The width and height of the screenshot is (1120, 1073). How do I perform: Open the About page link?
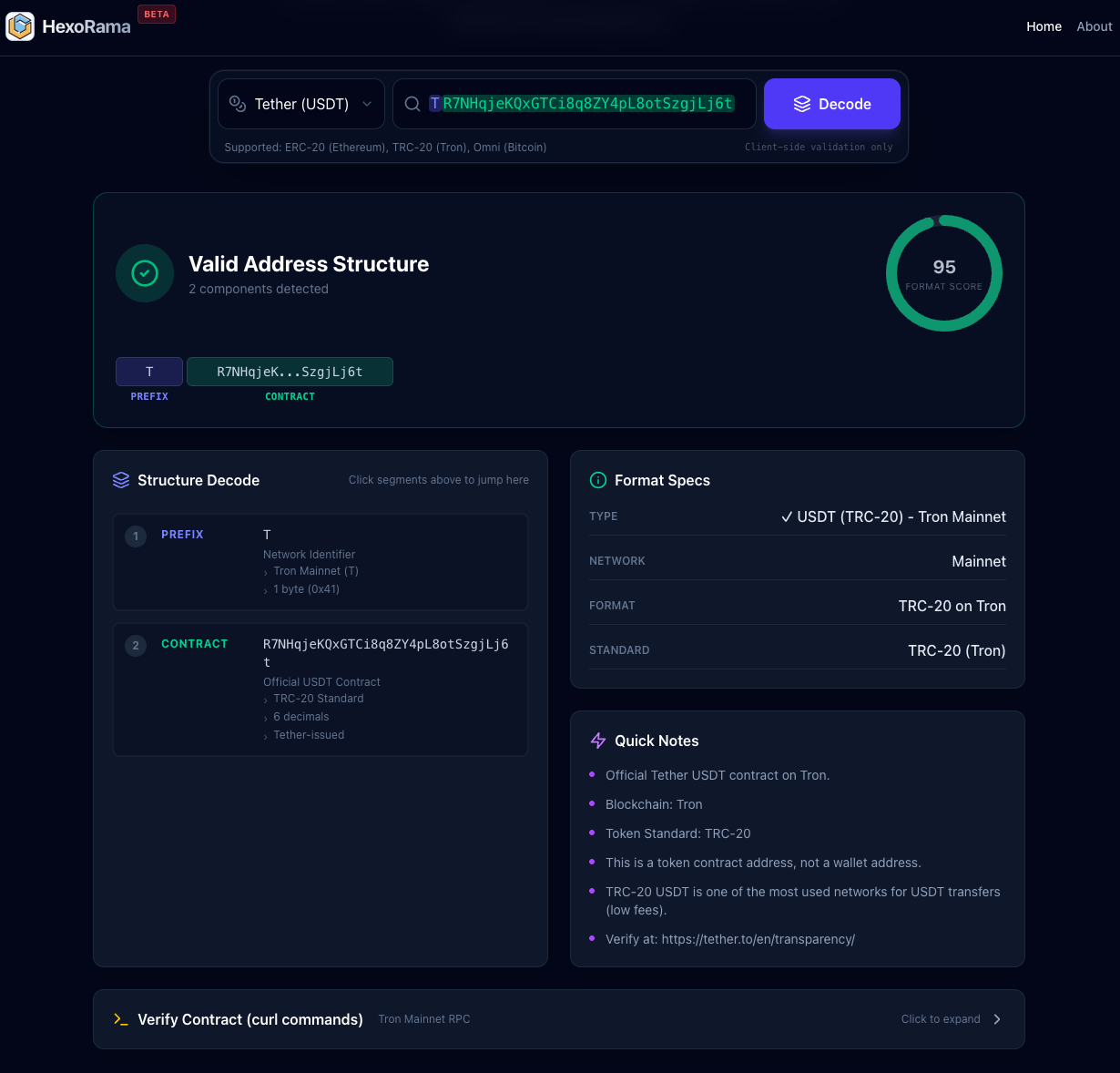click(1094, 26)
